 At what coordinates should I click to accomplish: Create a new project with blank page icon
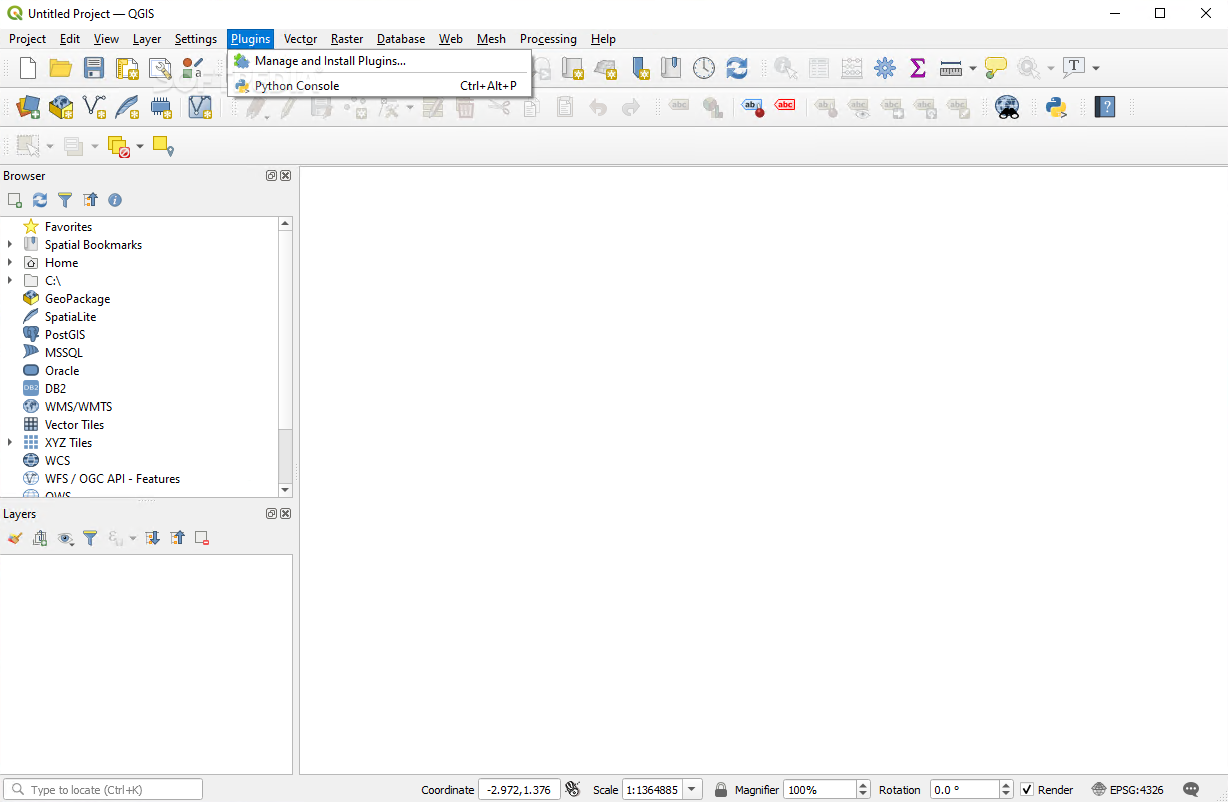29,68
